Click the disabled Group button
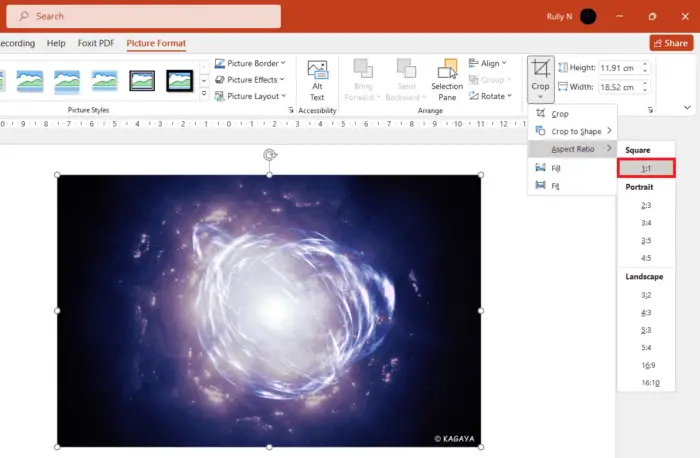700x458 pixels. [x=490, y=79]
